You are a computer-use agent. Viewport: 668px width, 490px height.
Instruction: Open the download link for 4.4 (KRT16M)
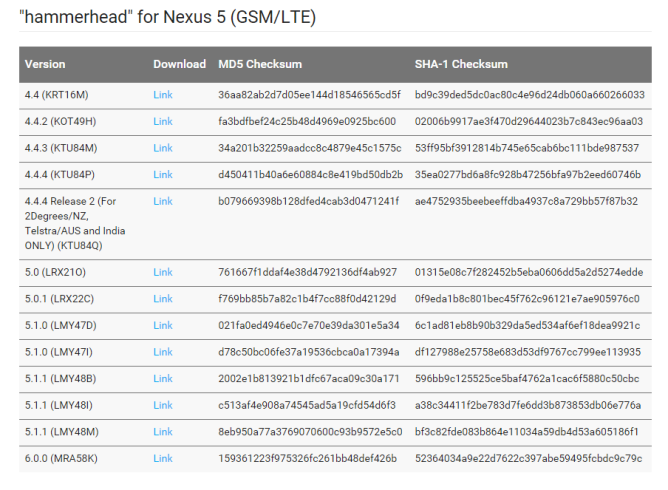click(162, 95)
